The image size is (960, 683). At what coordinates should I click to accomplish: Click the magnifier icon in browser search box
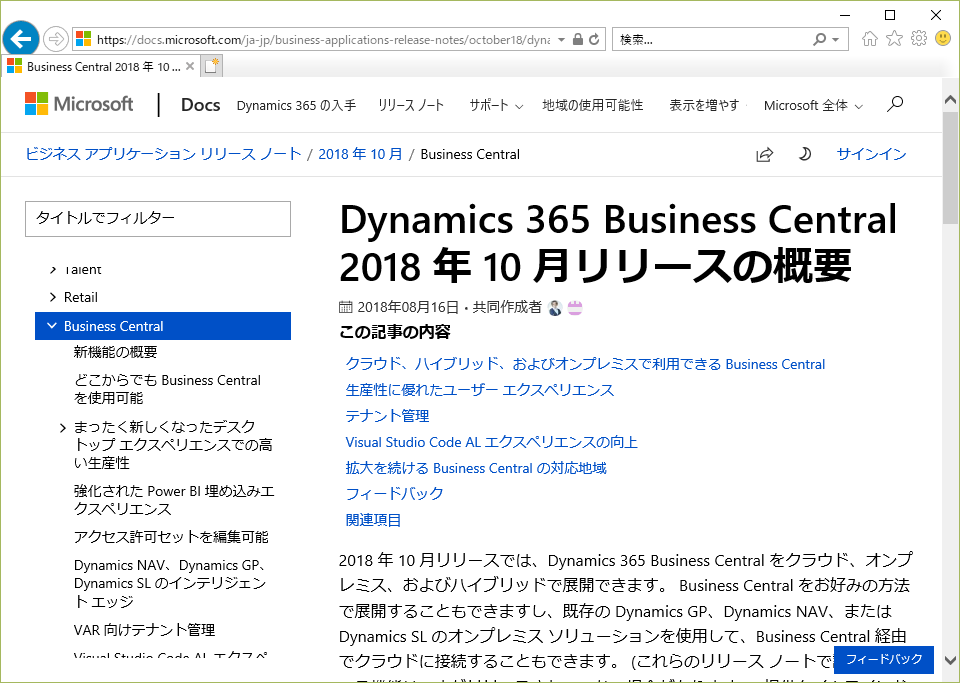click(x=819, y=39)
